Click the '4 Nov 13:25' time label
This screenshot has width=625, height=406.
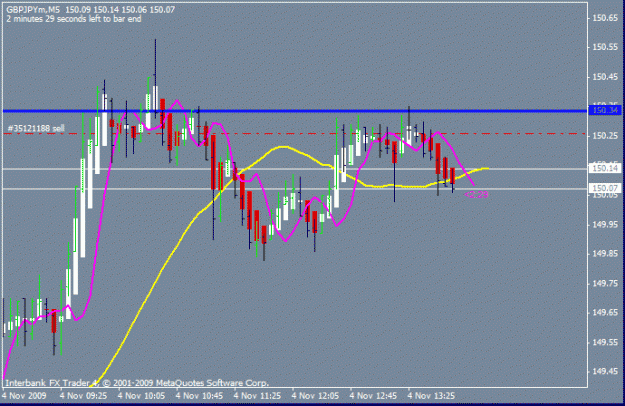[431, 396]
